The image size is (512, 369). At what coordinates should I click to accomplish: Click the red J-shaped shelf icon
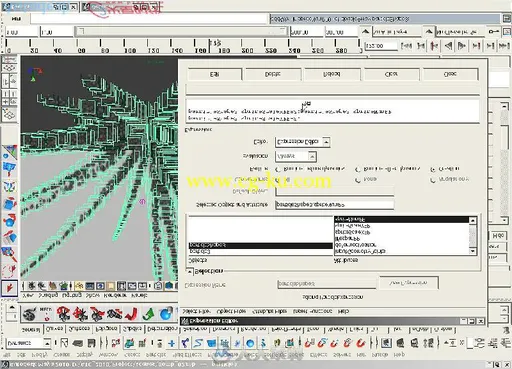pyautogui.click(x=131, y=314)
